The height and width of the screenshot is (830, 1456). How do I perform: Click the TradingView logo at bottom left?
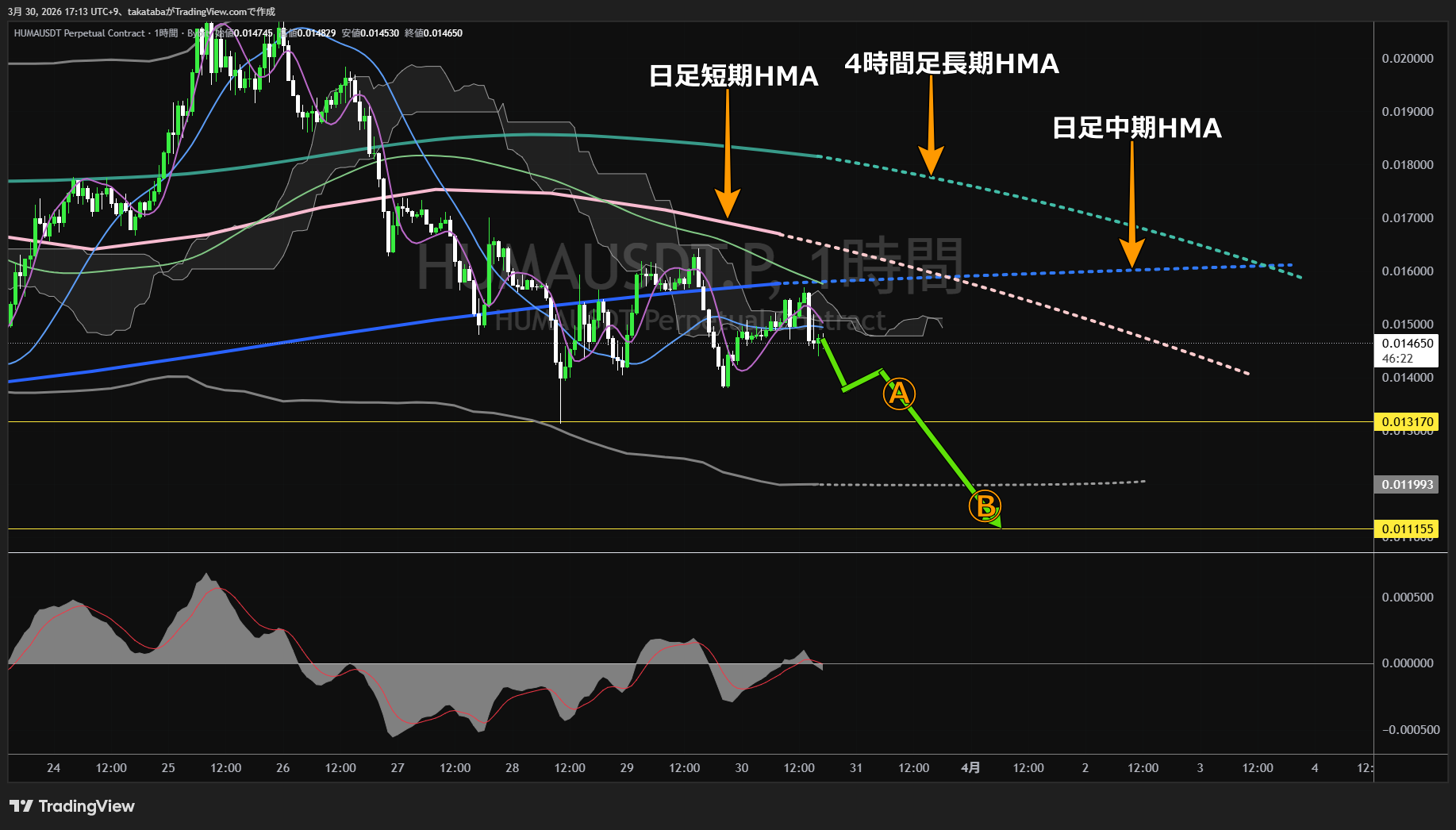(x=72, y=806)
